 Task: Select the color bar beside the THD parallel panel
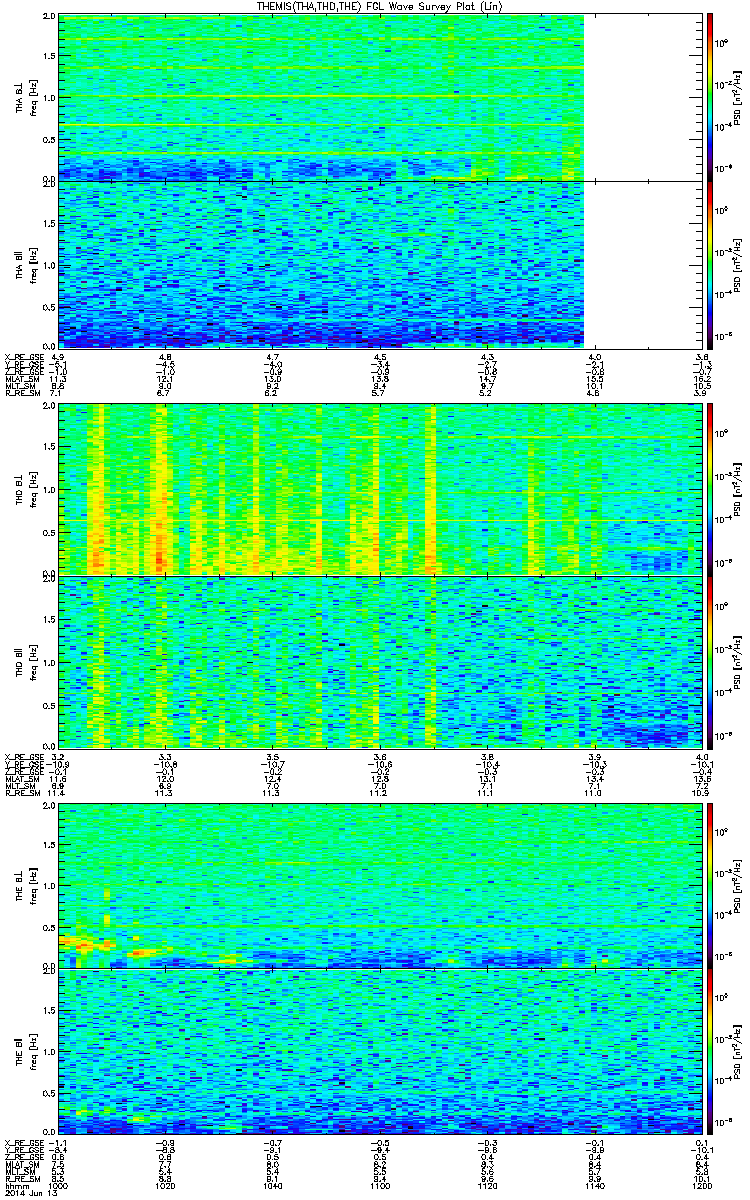click(709, 662)
